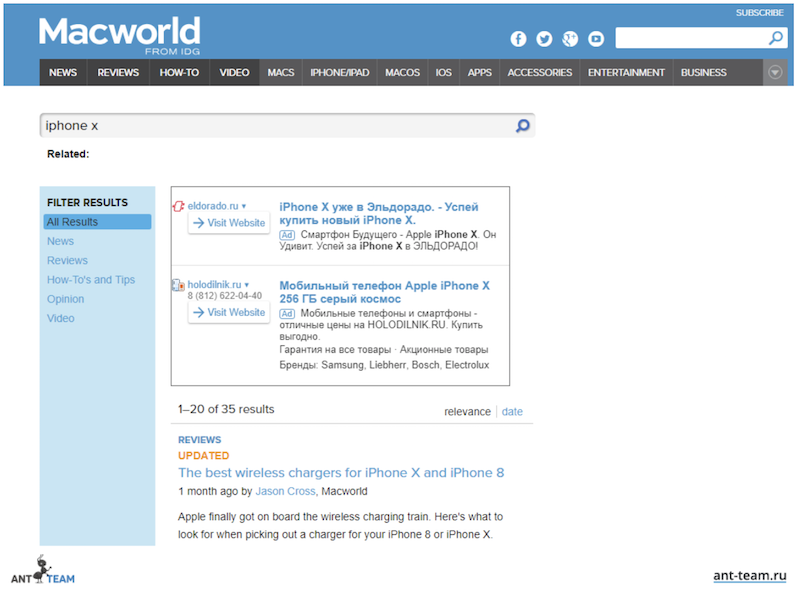Select the Apps category

(x=480, y=72)
